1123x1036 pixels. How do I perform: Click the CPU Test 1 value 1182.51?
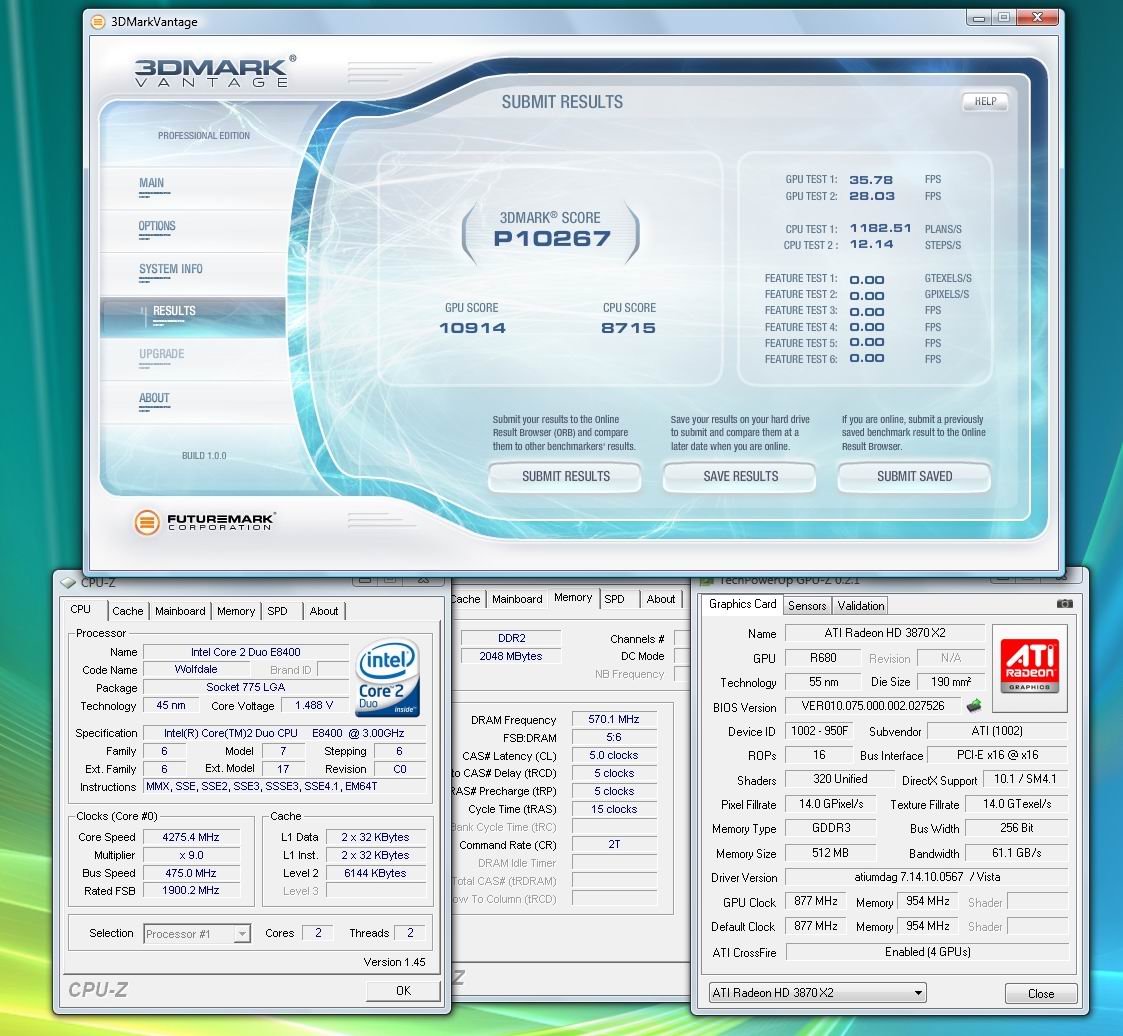(x=880, y=228)
